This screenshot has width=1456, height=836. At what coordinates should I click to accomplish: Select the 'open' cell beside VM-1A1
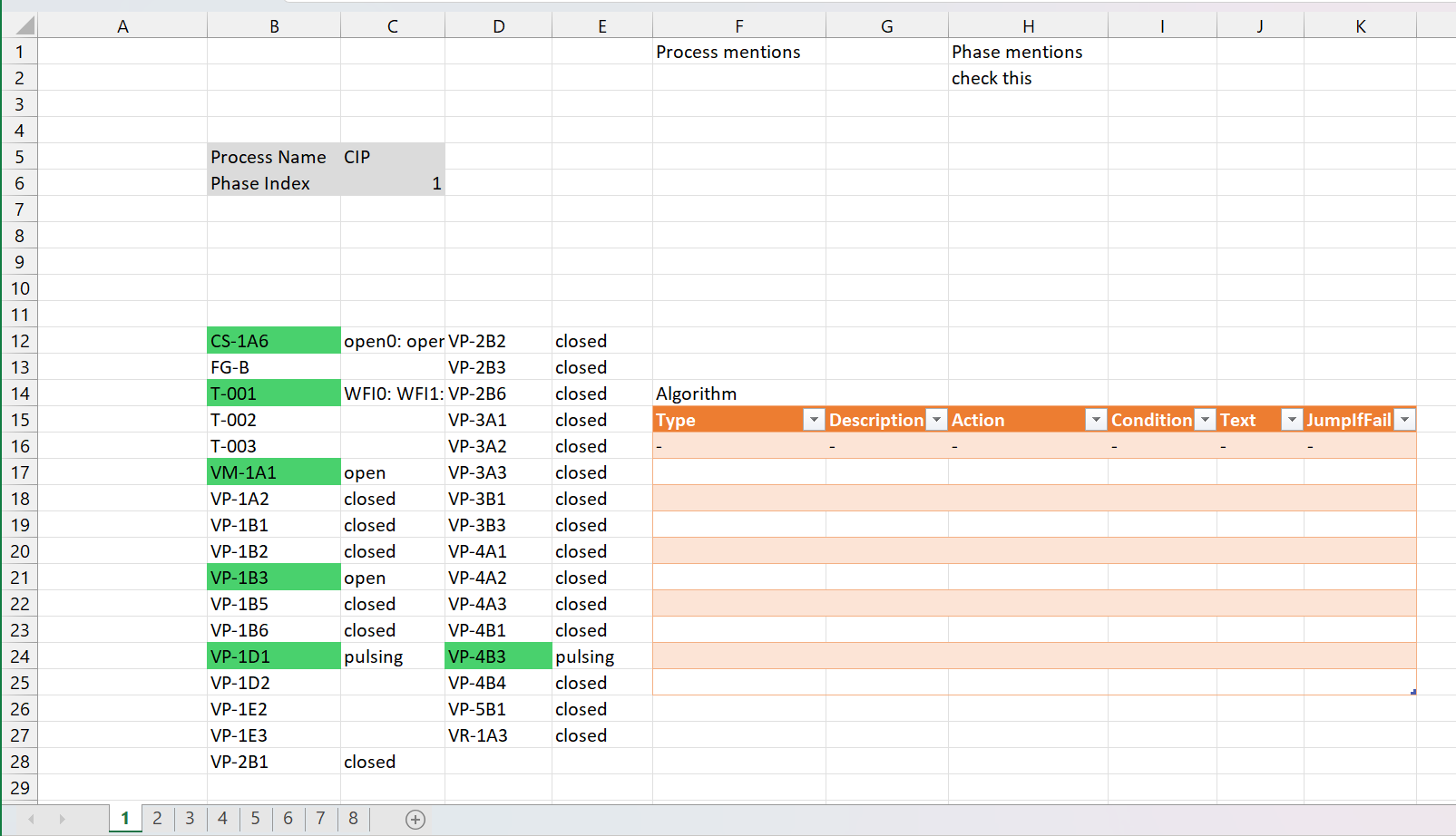[x=393, y=472]
